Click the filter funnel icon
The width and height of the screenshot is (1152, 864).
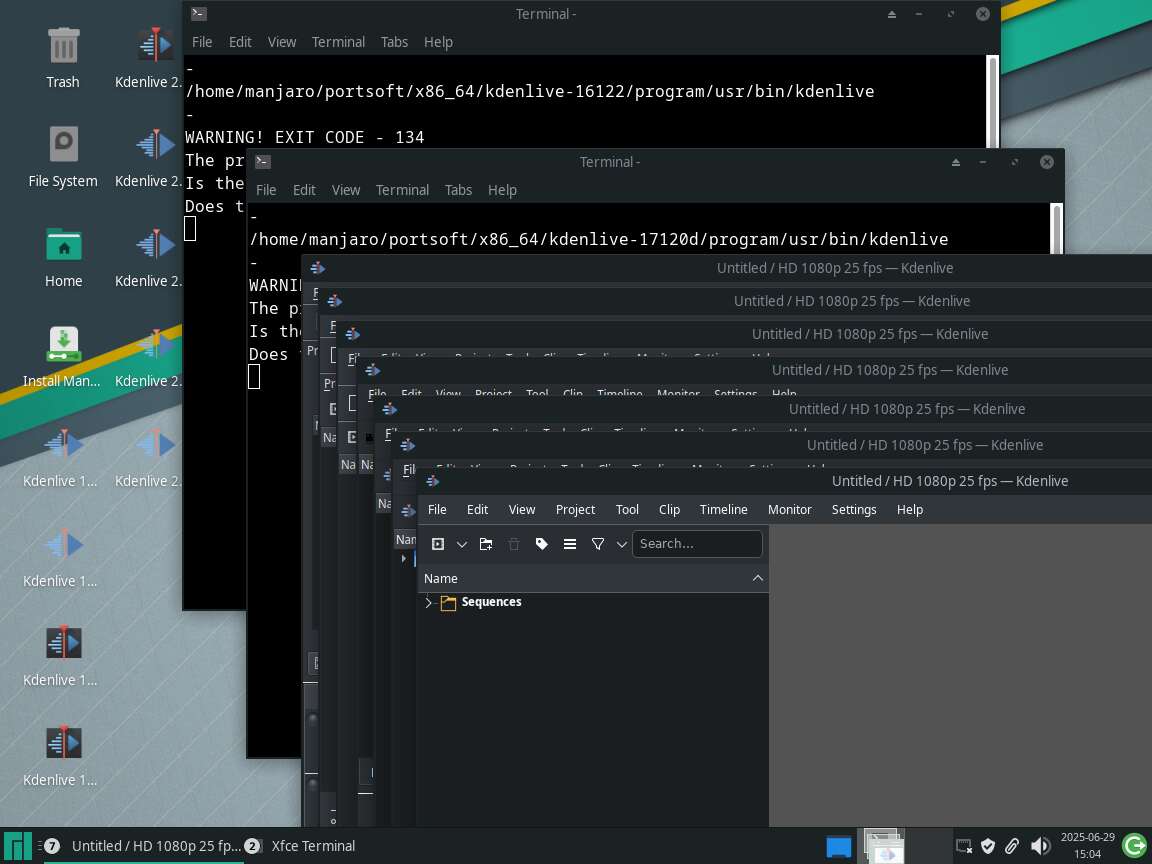click(598, 544)
